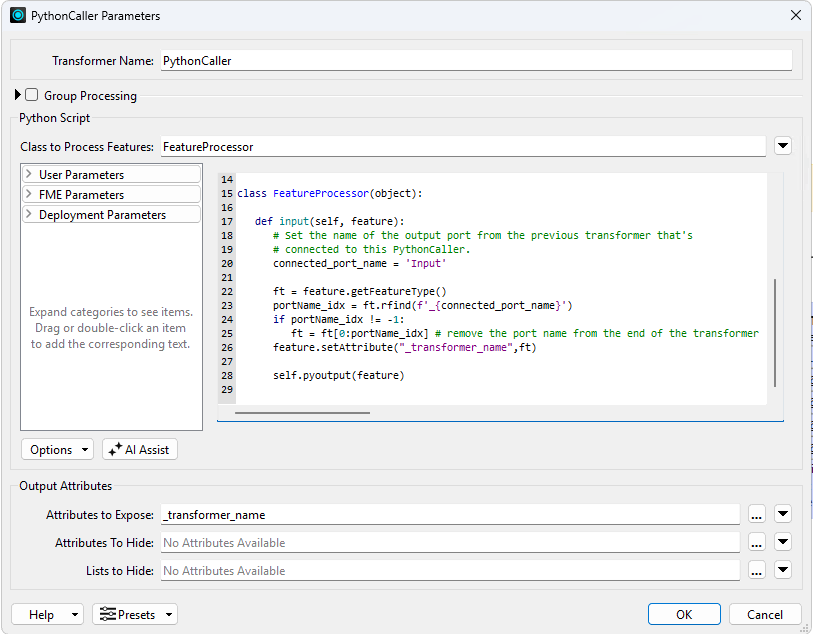813x634 pixels.
Task: Click the Attributes To Hide field
Action: 450,543
